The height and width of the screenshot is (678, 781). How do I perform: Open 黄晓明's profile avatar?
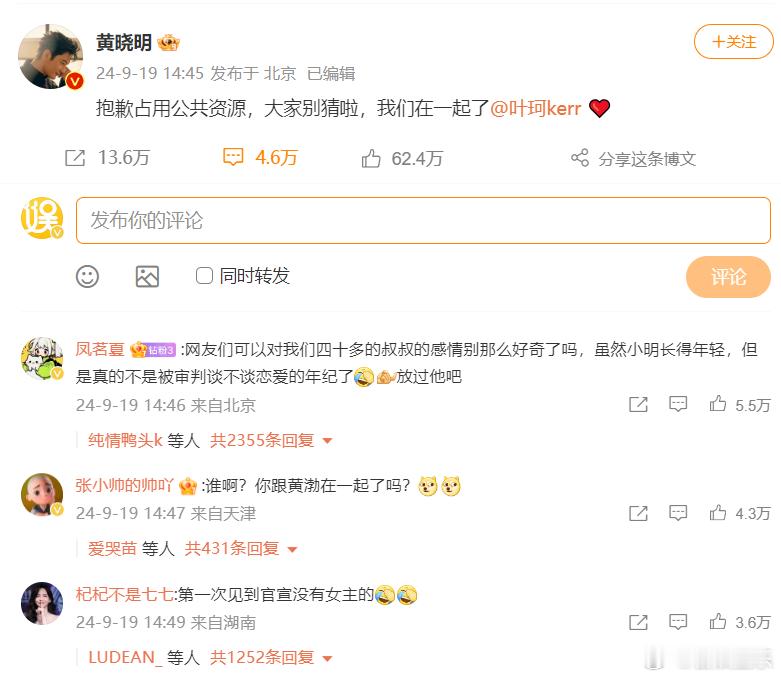tap(50, 56)
